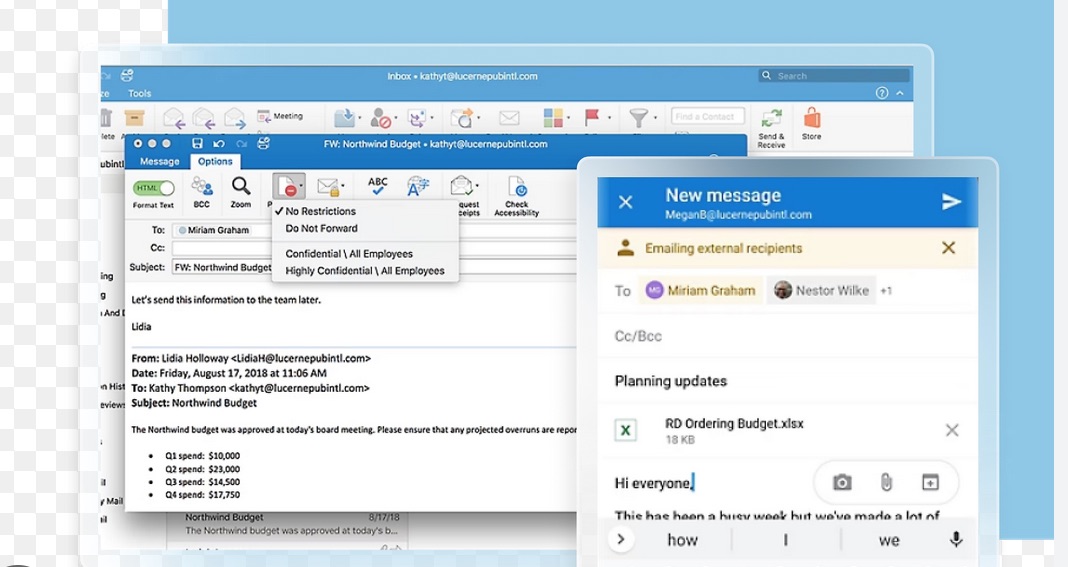Select No Restrictions menu item

365,211
